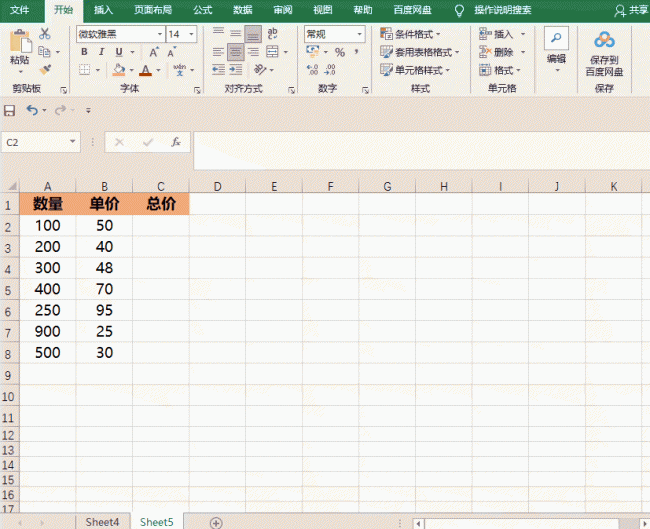Click 插入 insert cells button
Viewport: 650px width, 529px height.
click(497, 34)
